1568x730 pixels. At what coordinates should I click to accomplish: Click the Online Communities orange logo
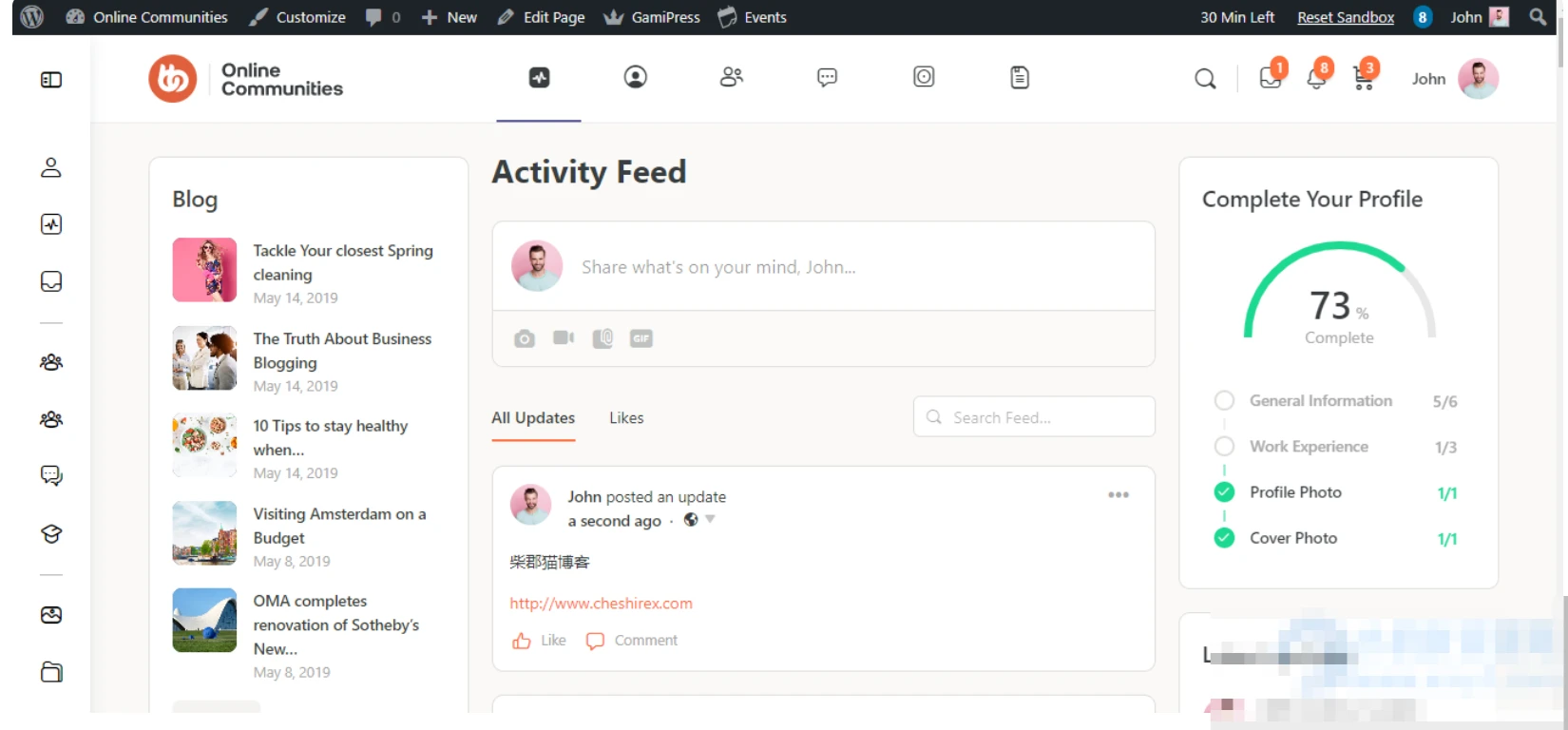pyautogui.click(x=172, y=78)
